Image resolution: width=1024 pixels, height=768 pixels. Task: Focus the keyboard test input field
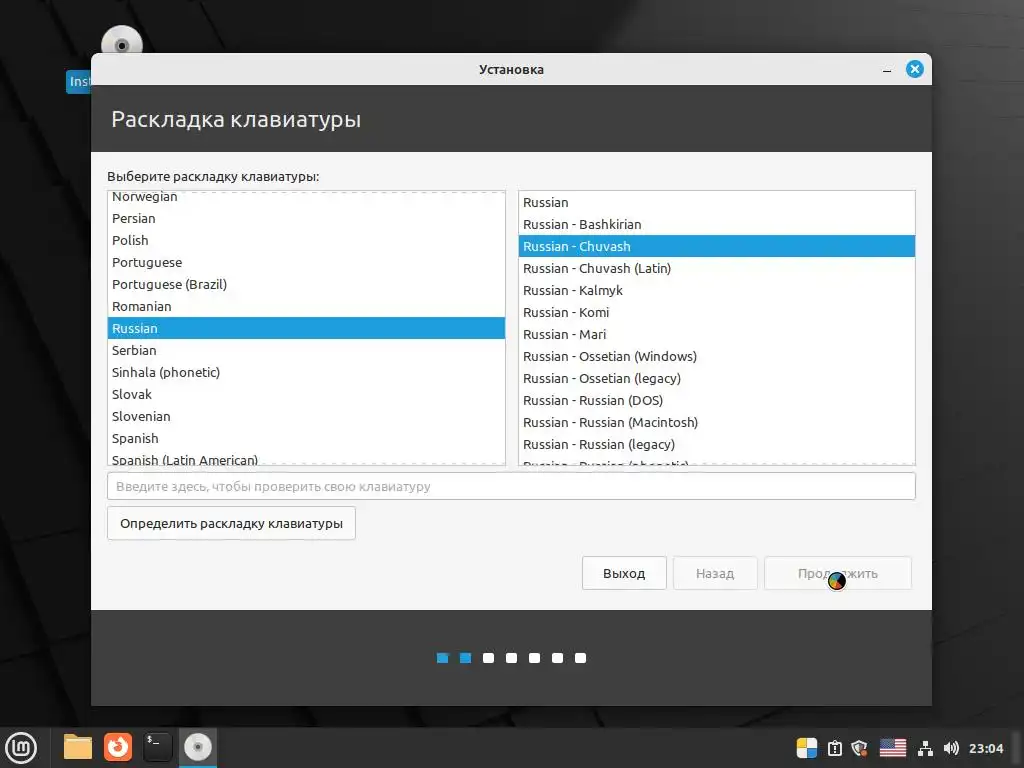click(x=511, y=487)
